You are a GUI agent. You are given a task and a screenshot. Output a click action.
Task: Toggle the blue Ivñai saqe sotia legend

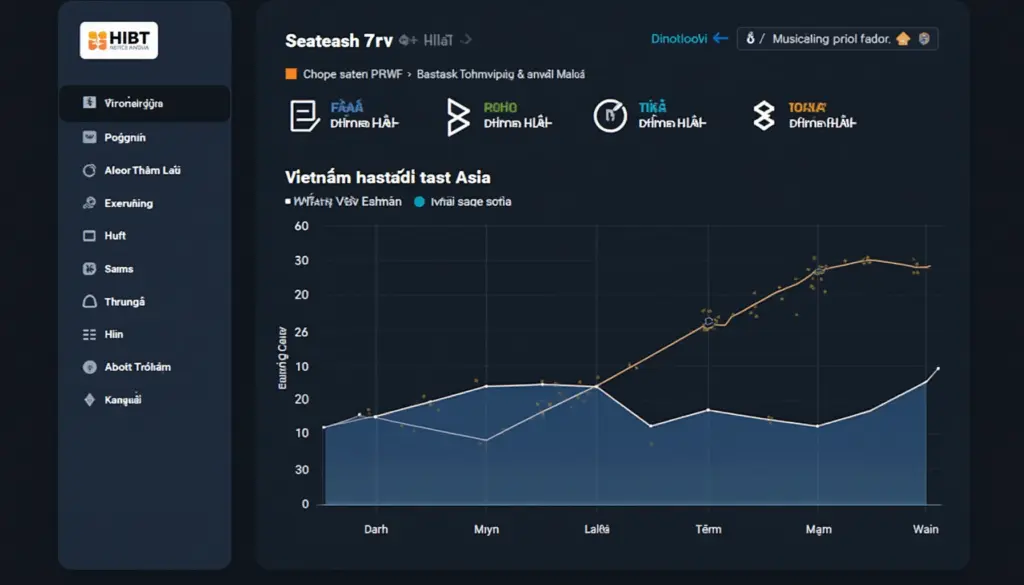(463, 202)
